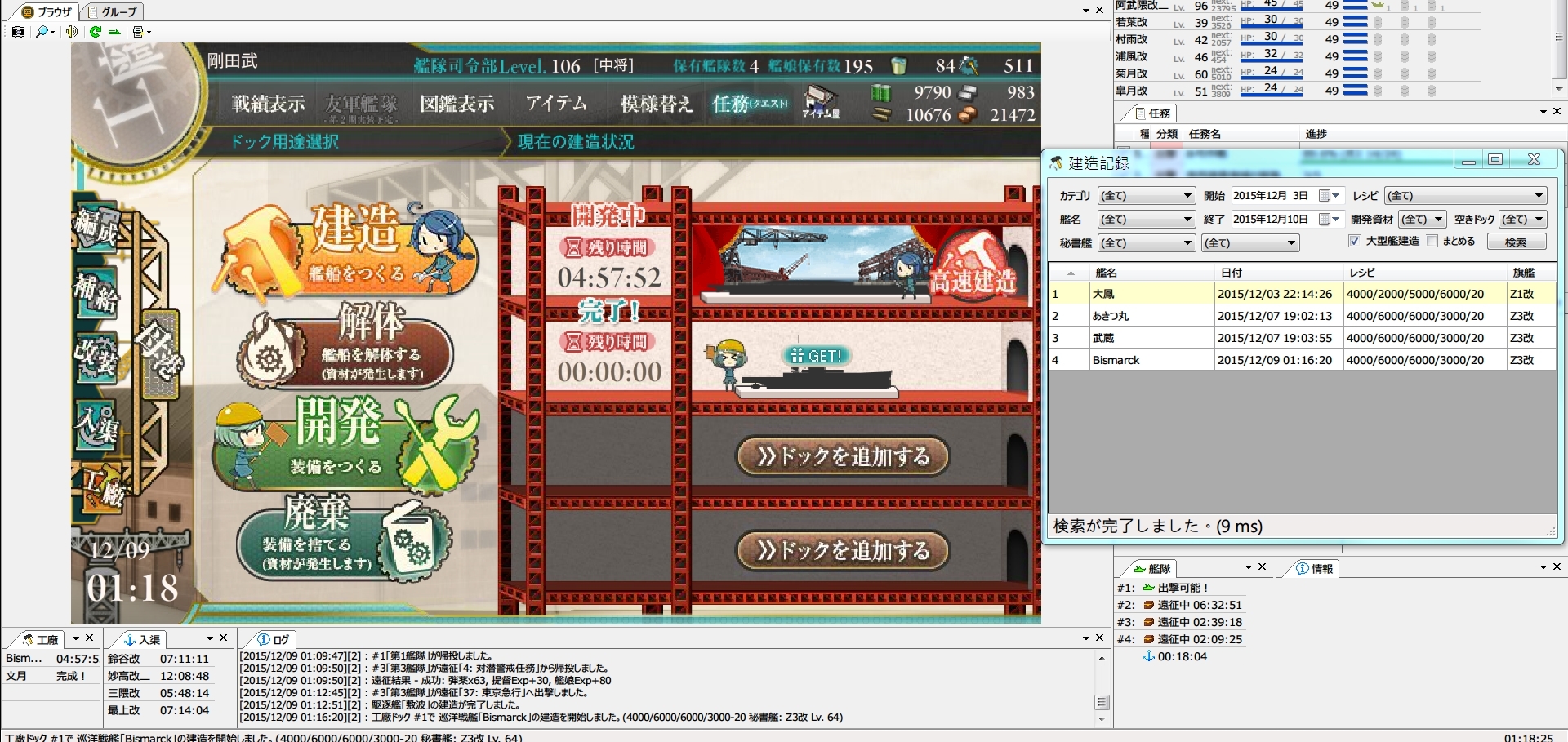This screenshot has height=742, width=1568.
Task: Use 高速建造 instant construction on dock one
Action: (x=973, y=265)
